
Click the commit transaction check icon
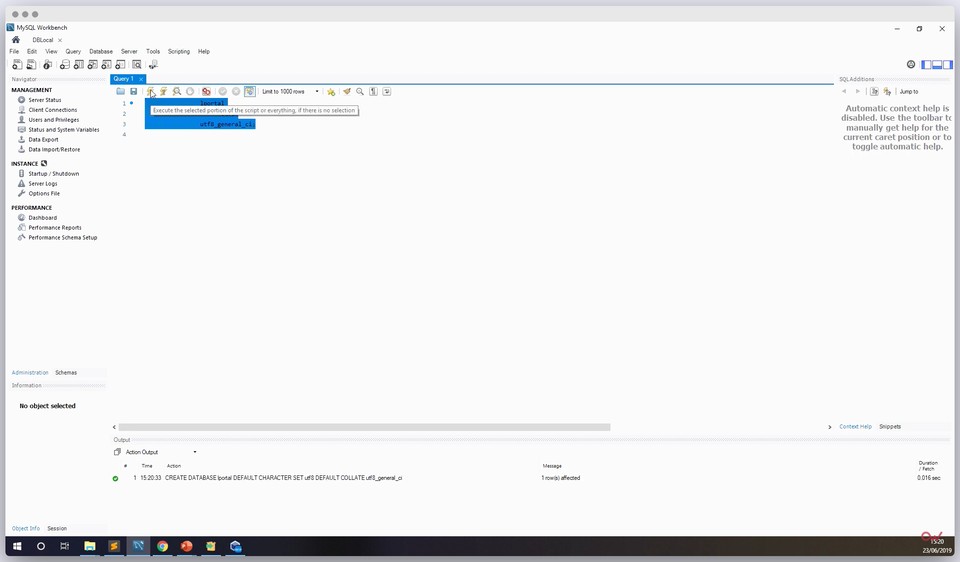223,91
